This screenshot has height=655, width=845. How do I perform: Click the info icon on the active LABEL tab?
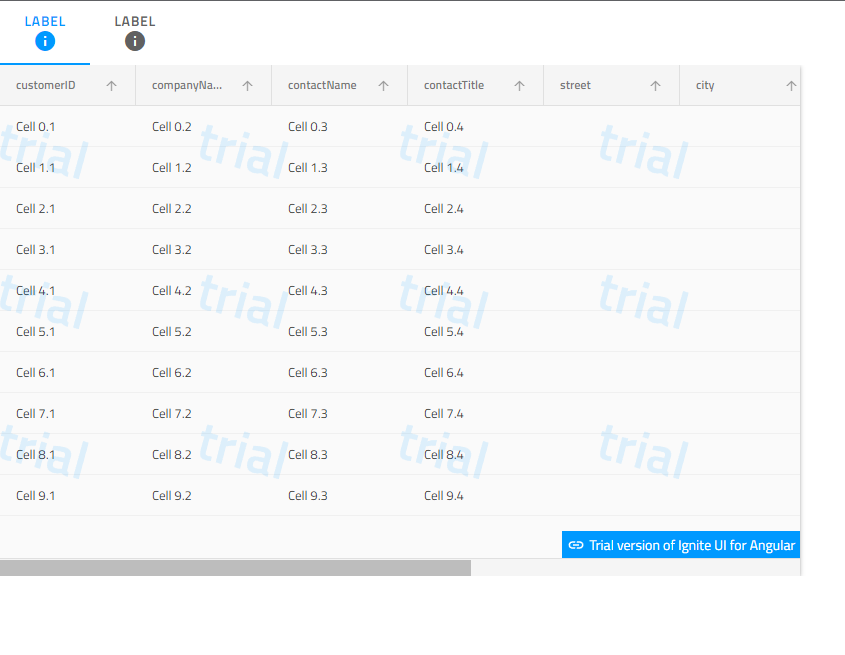pos(45,41)
